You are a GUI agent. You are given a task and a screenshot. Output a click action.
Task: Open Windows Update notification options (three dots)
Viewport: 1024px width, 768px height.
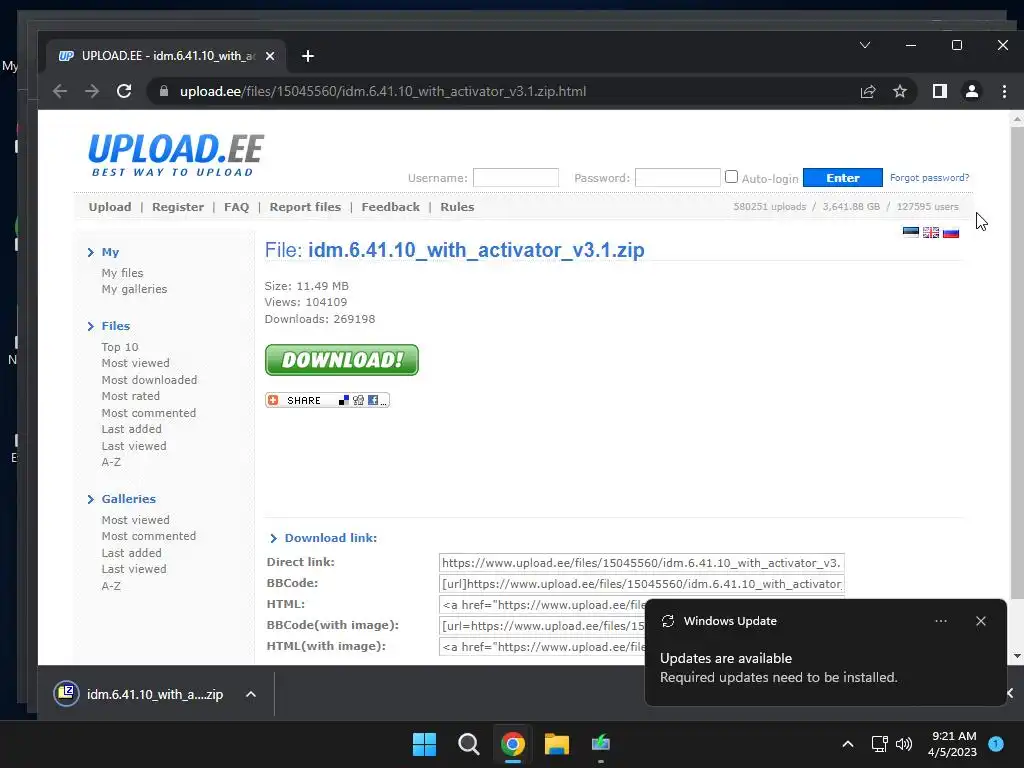coord(941,621)
